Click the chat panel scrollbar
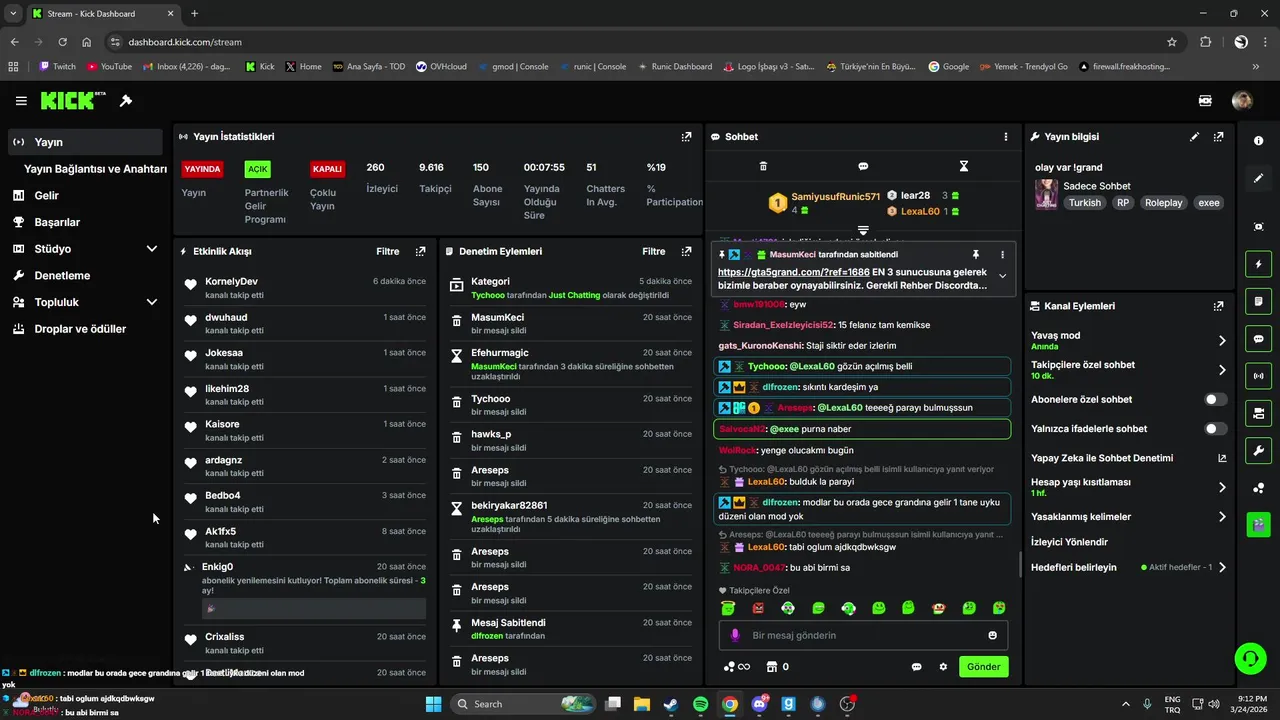The width and height of the screenshot is (1280, 720). 1020,564
